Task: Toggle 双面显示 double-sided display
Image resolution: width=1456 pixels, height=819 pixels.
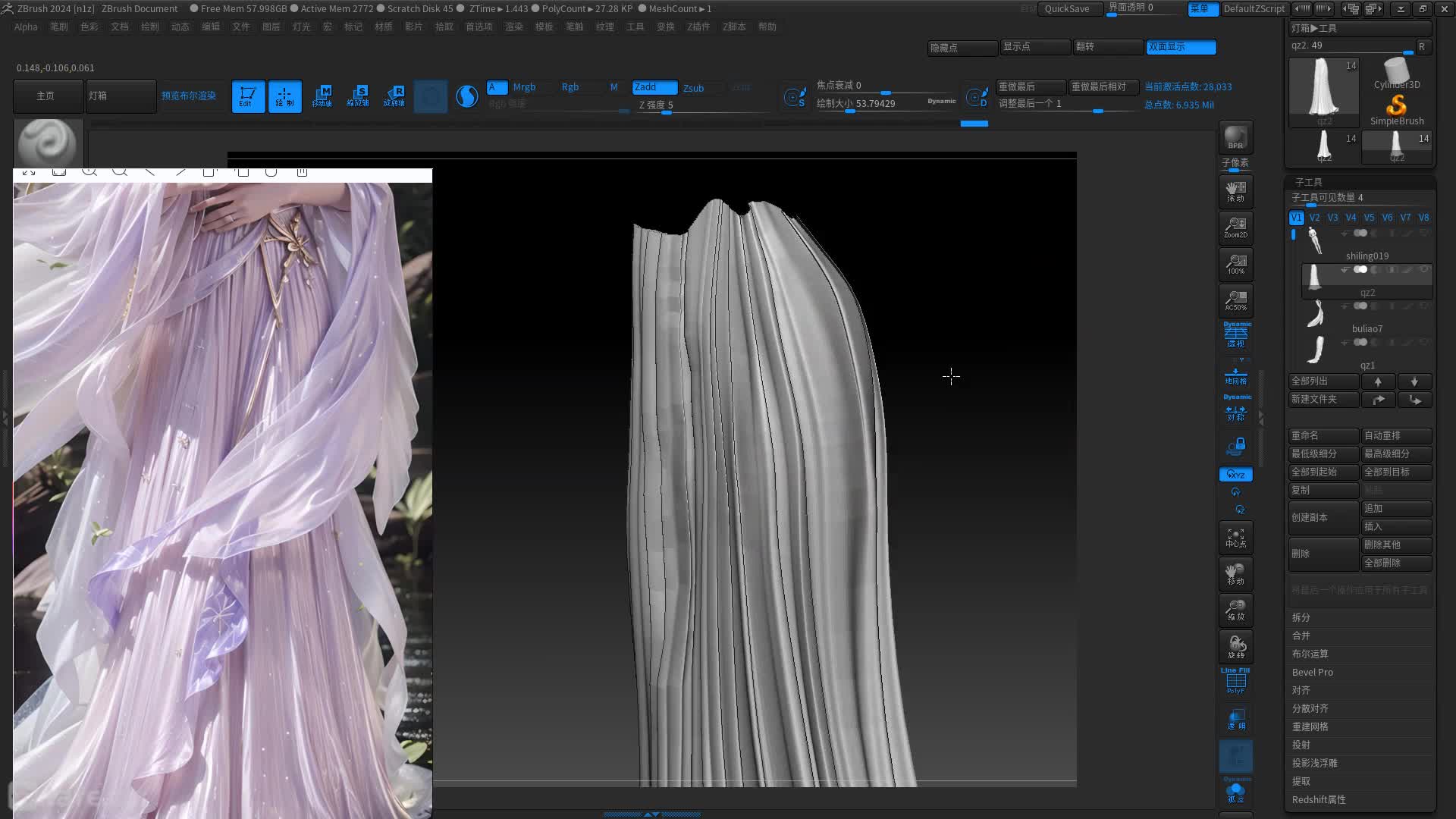Action: click(x=1181, y=47)
